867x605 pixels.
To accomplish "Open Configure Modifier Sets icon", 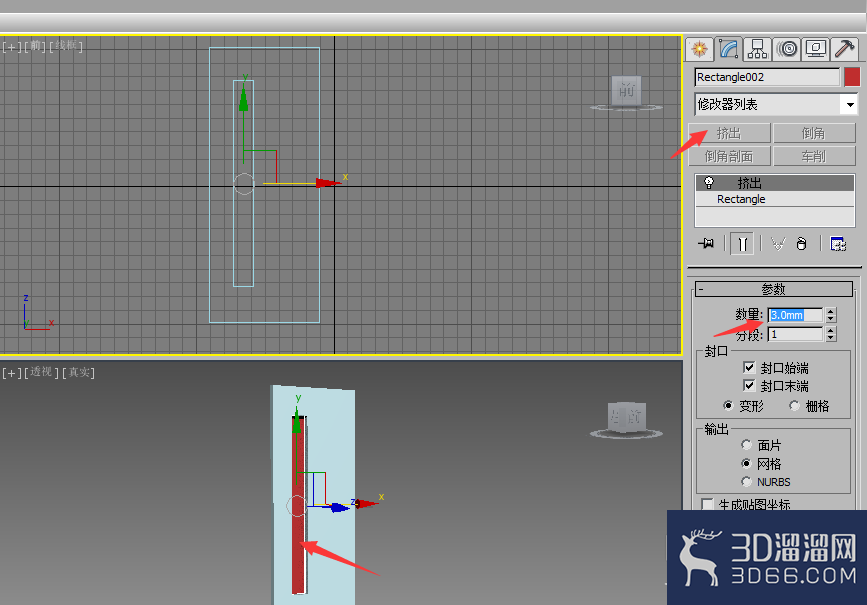I will [838, 243].
